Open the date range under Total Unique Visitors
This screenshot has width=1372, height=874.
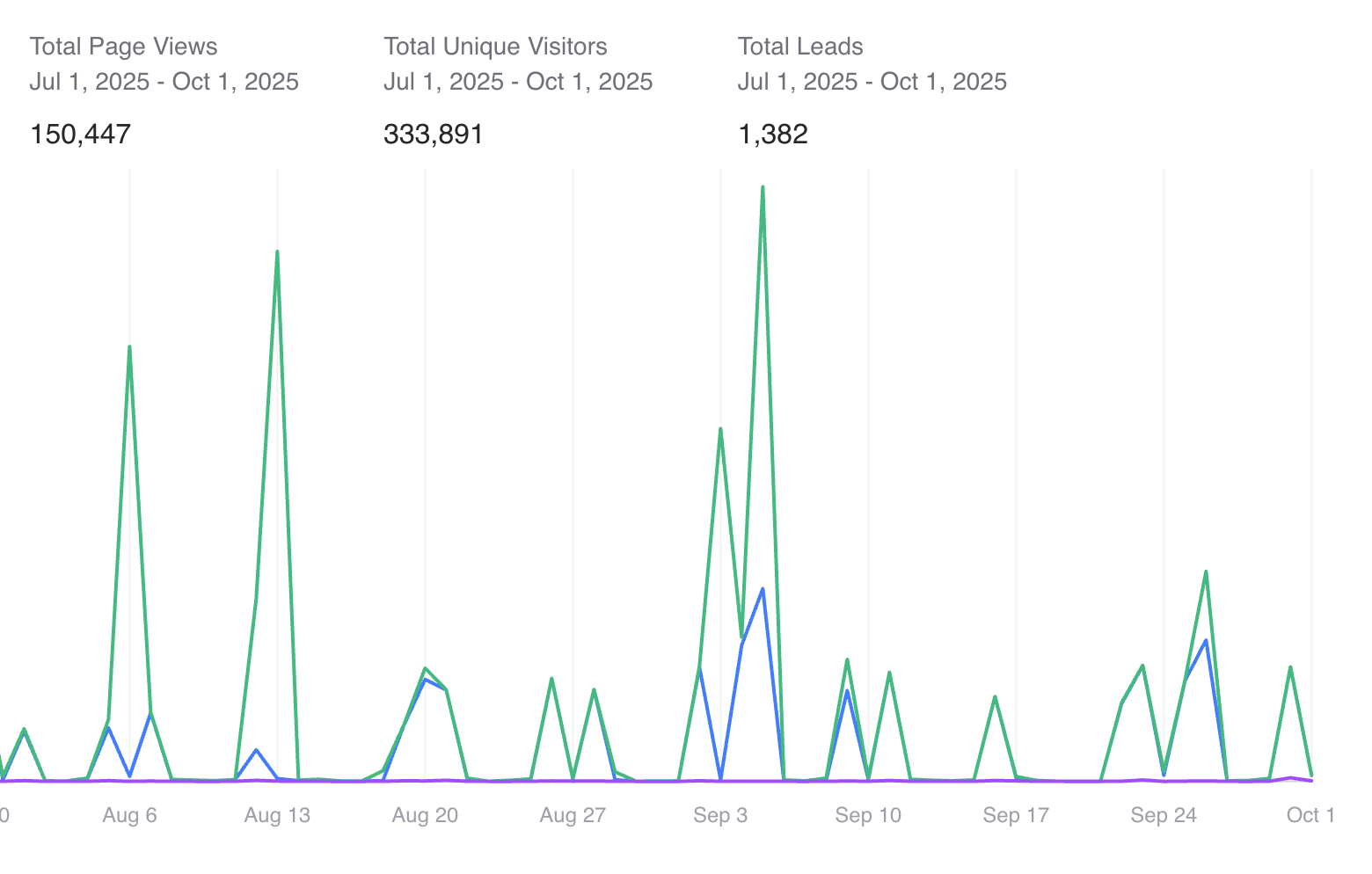pos(518,81)
